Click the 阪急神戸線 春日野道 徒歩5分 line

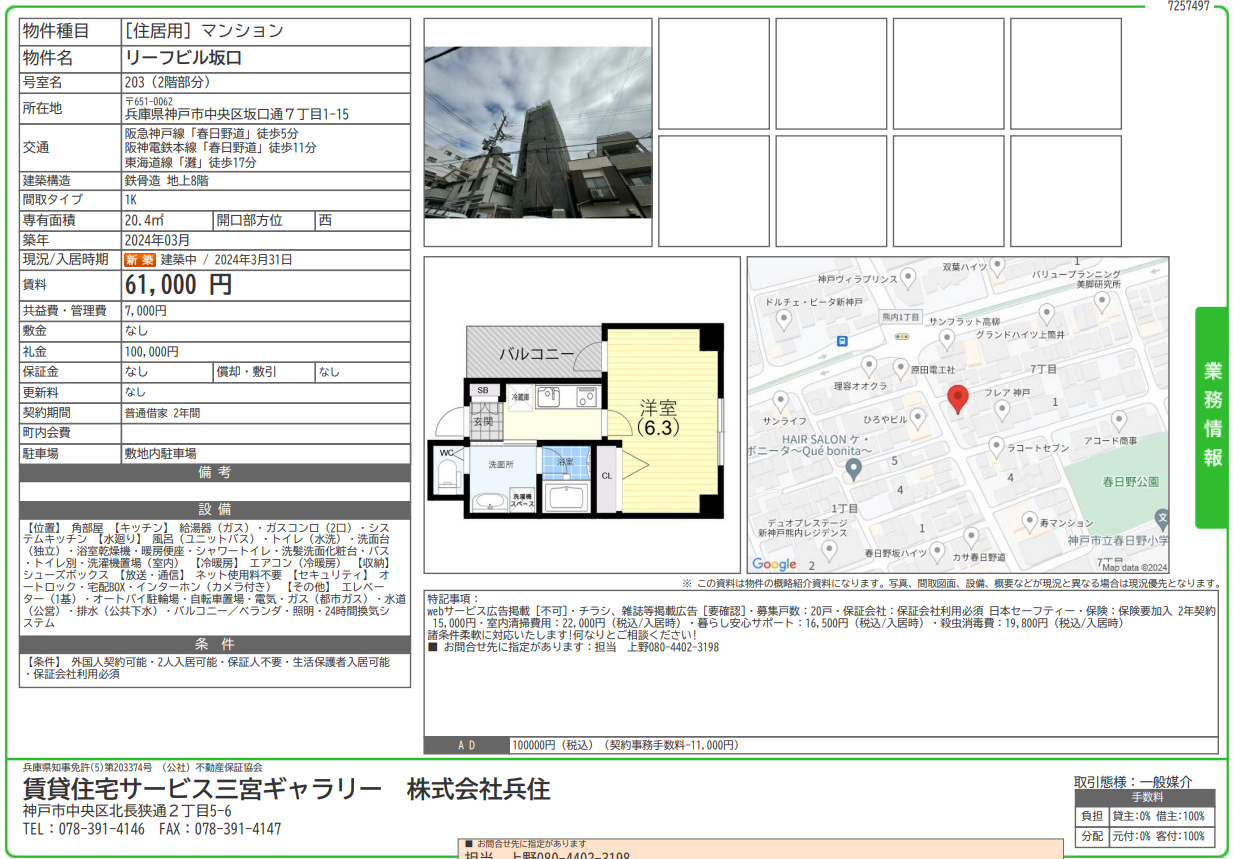(x=211, y=133)
